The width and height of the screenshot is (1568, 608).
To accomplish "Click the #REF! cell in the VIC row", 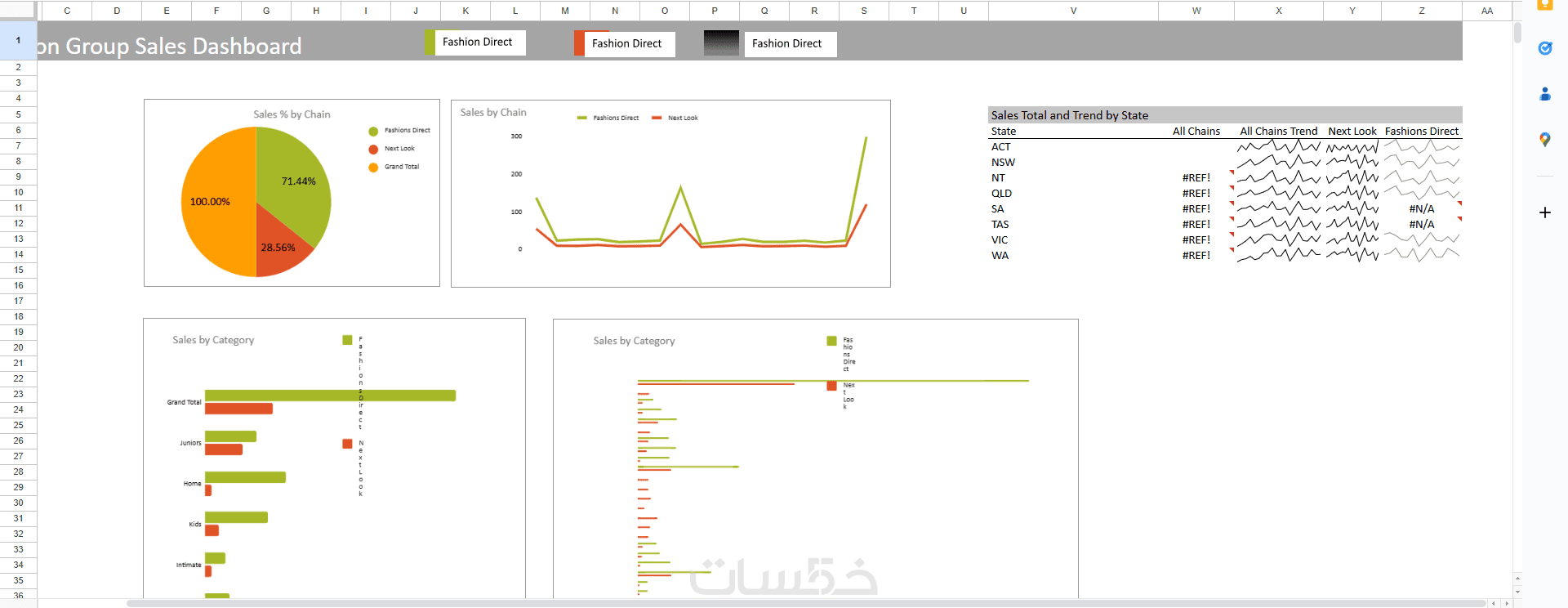I will click(1196, 240).
